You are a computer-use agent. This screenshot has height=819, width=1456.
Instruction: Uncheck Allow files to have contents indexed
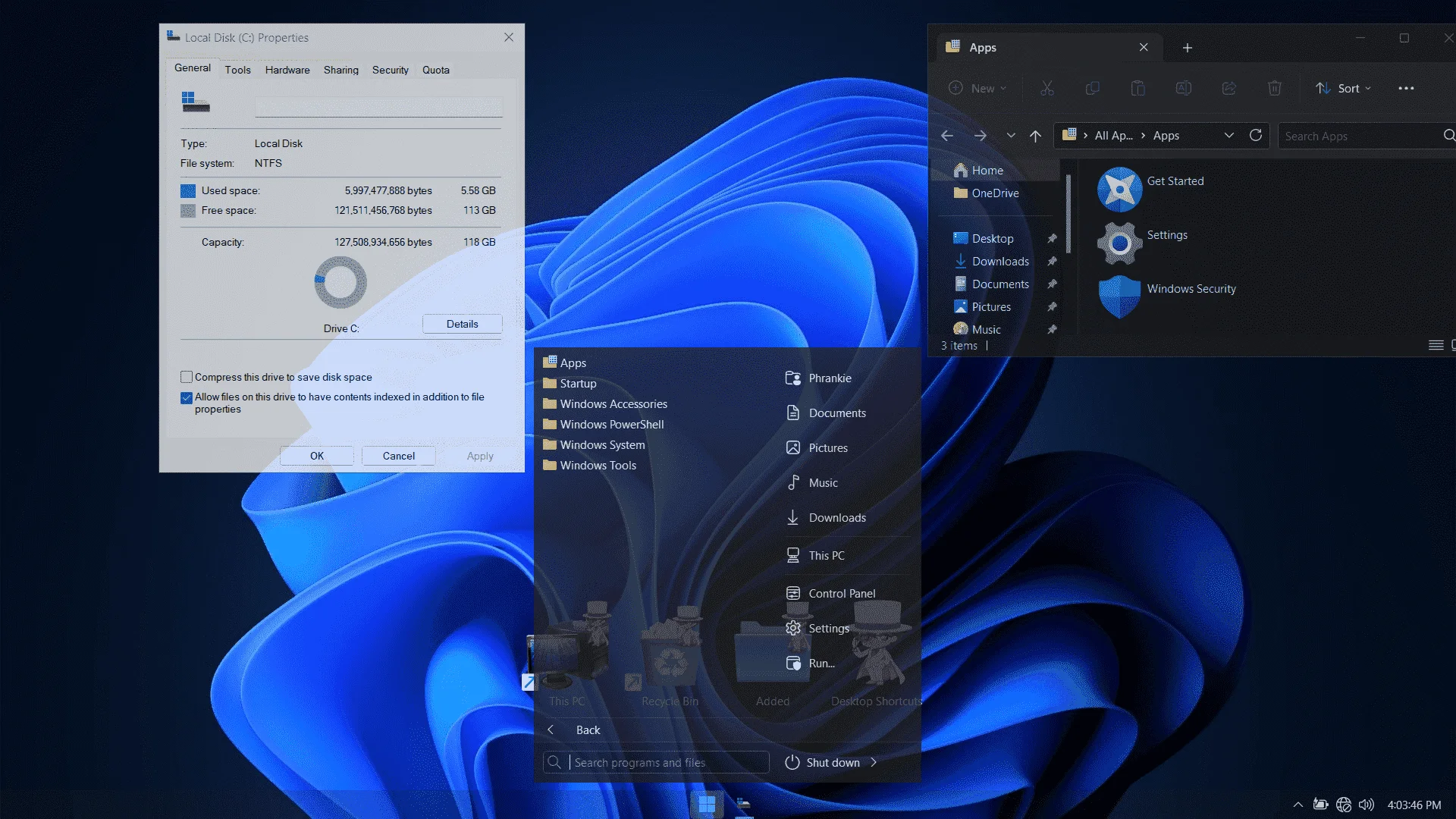click(x=187, y=397)
